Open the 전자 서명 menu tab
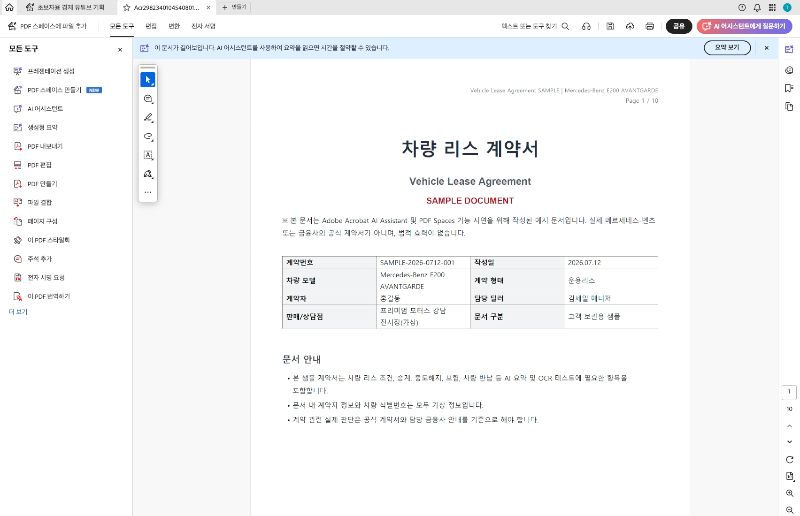The width and height of the screenshot is (800, 516). click(203, 26)
